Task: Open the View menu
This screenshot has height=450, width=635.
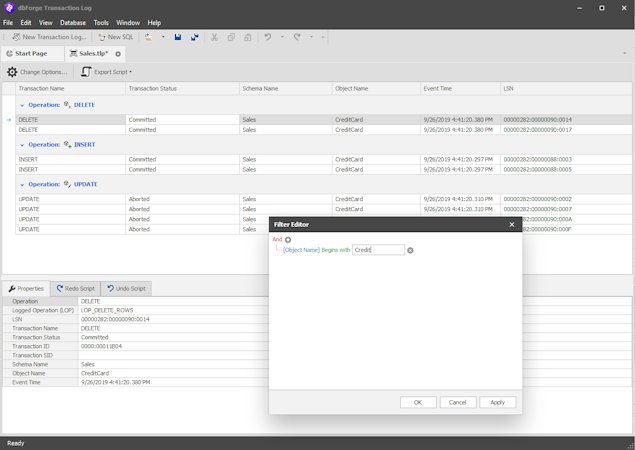Action: pos(46,23)
